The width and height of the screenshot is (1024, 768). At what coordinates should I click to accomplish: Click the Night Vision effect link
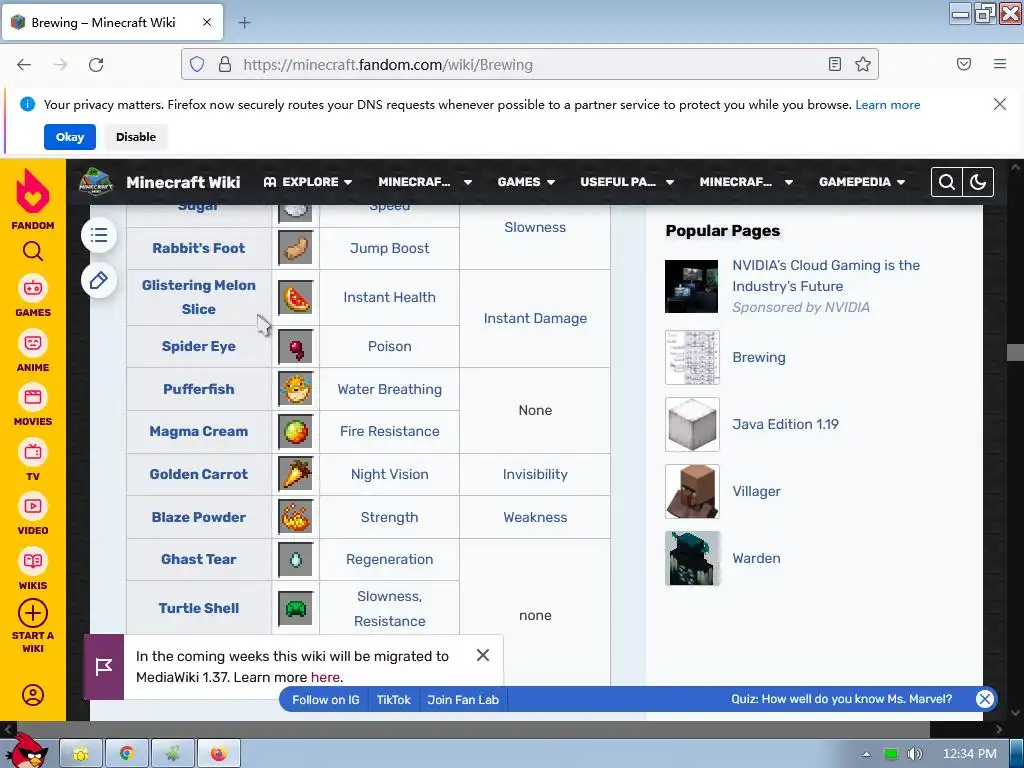click(390, 475)
